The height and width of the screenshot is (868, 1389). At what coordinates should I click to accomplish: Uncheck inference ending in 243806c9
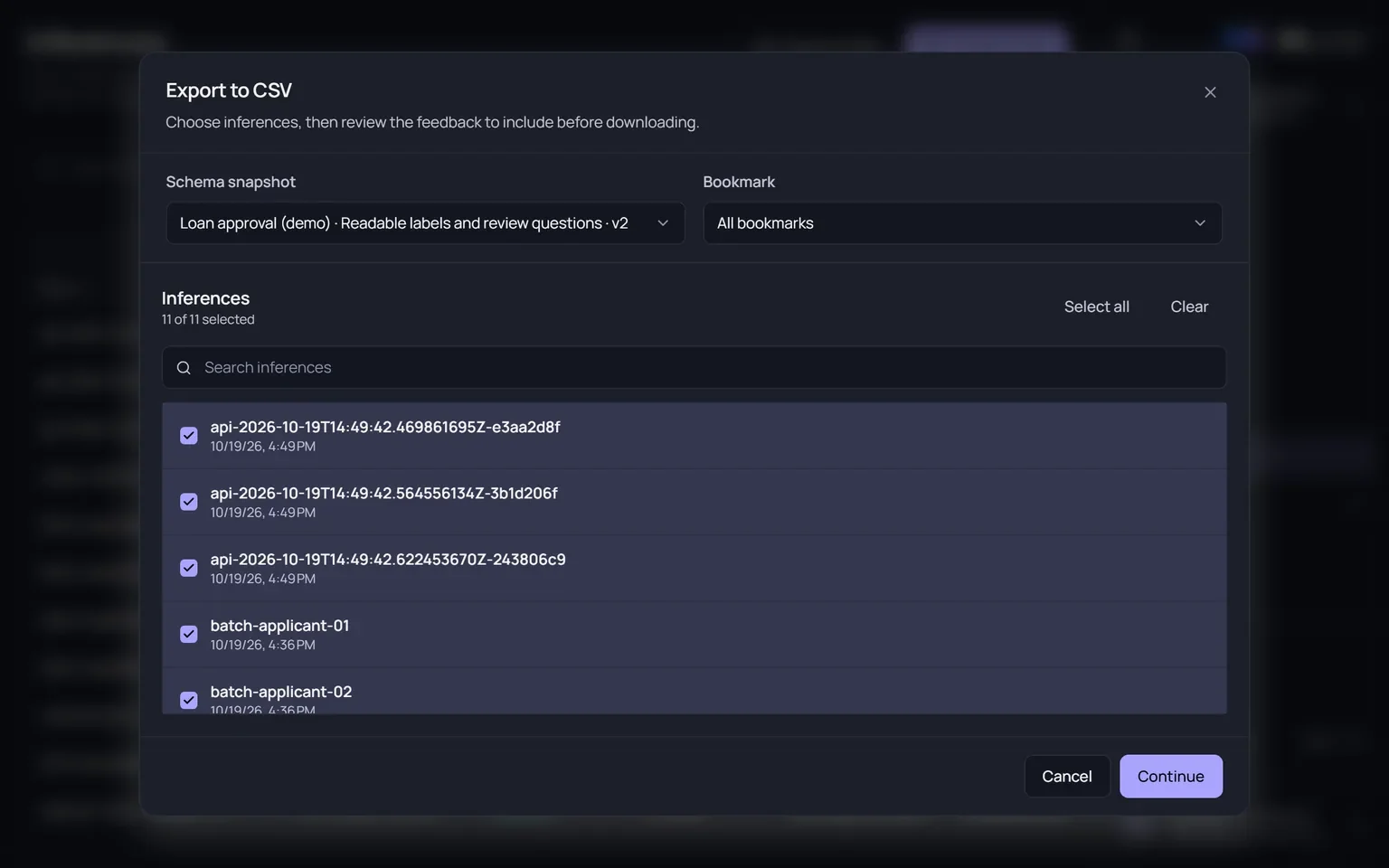tap(189, 568)
